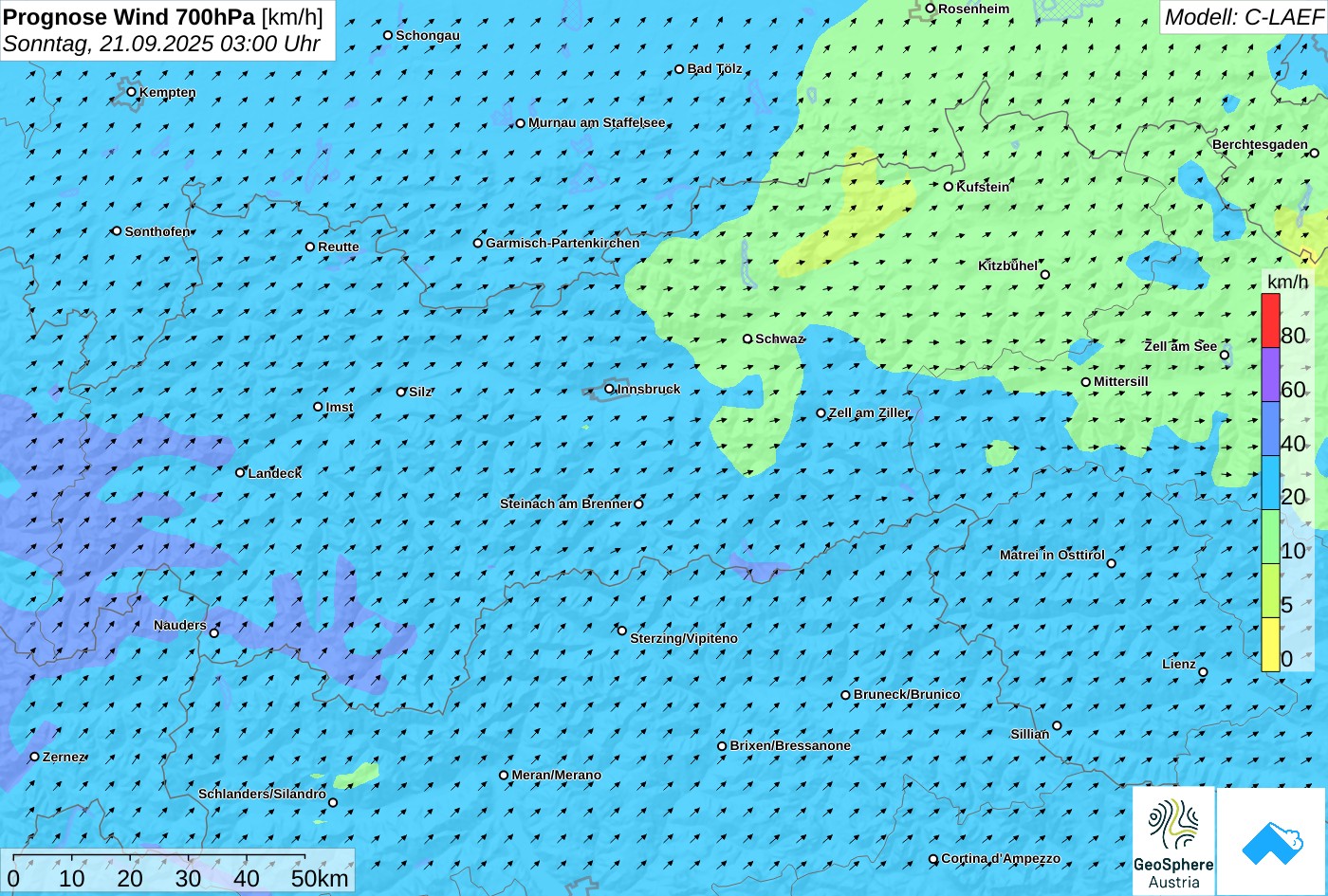Click the Cortina d'Ampezzo marker
Viewport: 1328px width, 896px height.
932,859
